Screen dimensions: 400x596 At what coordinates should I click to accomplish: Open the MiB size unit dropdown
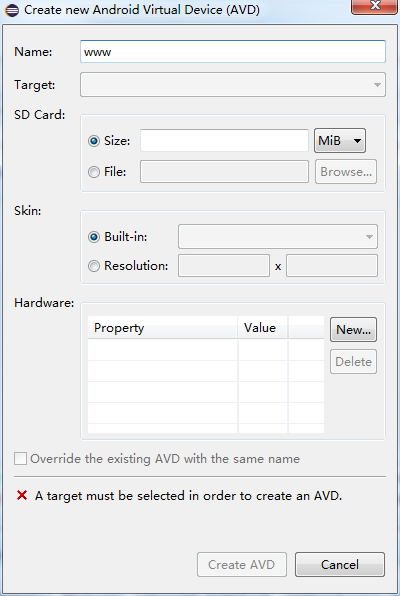coord(340,141)
